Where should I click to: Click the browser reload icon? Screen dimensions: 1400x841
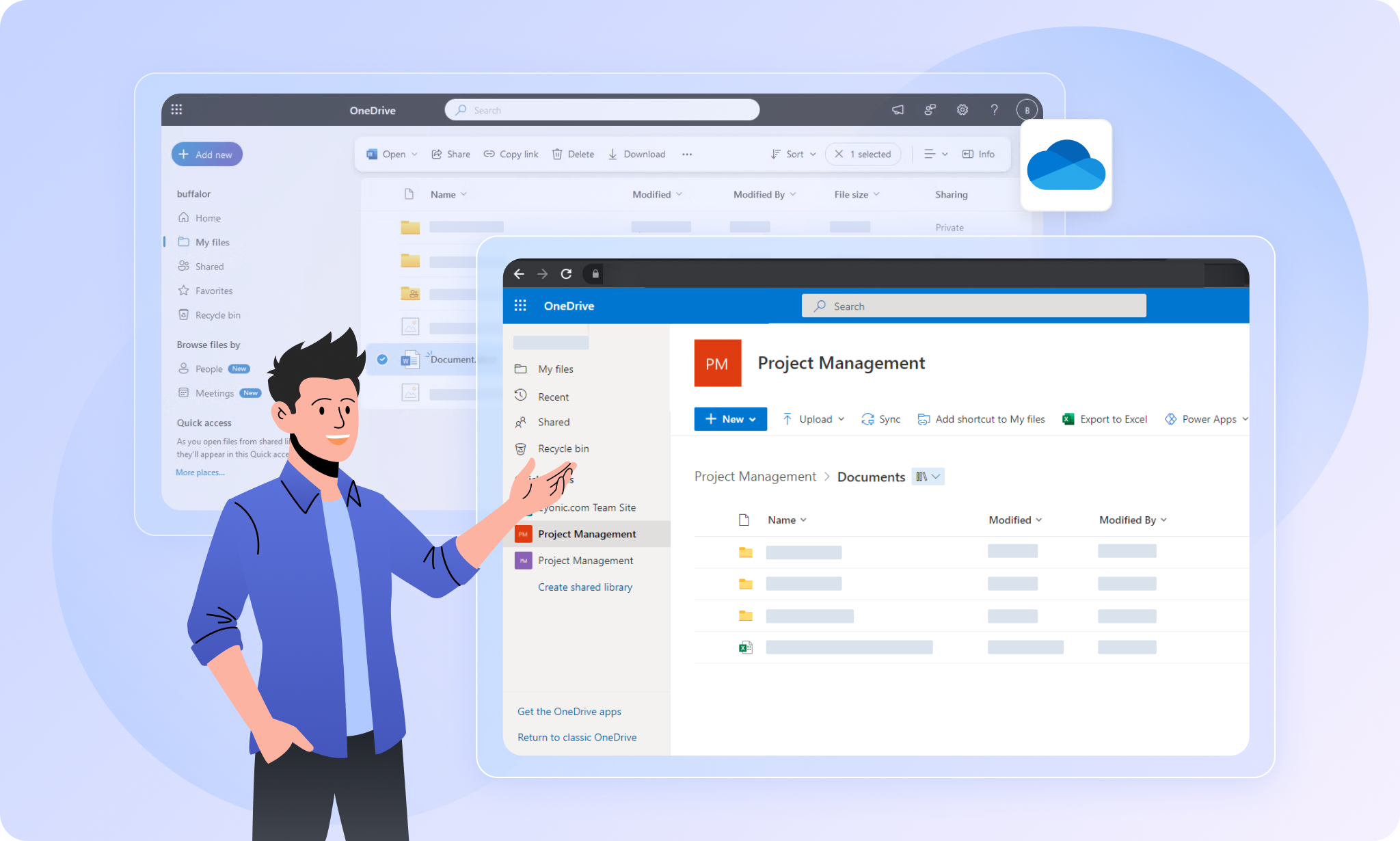[566, 273]
